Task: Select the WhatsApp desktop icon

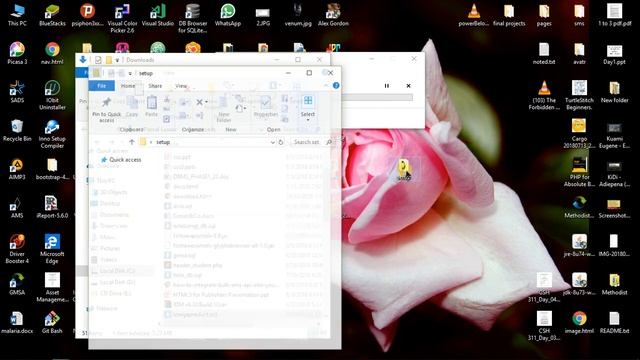Action: click(228, 16)
